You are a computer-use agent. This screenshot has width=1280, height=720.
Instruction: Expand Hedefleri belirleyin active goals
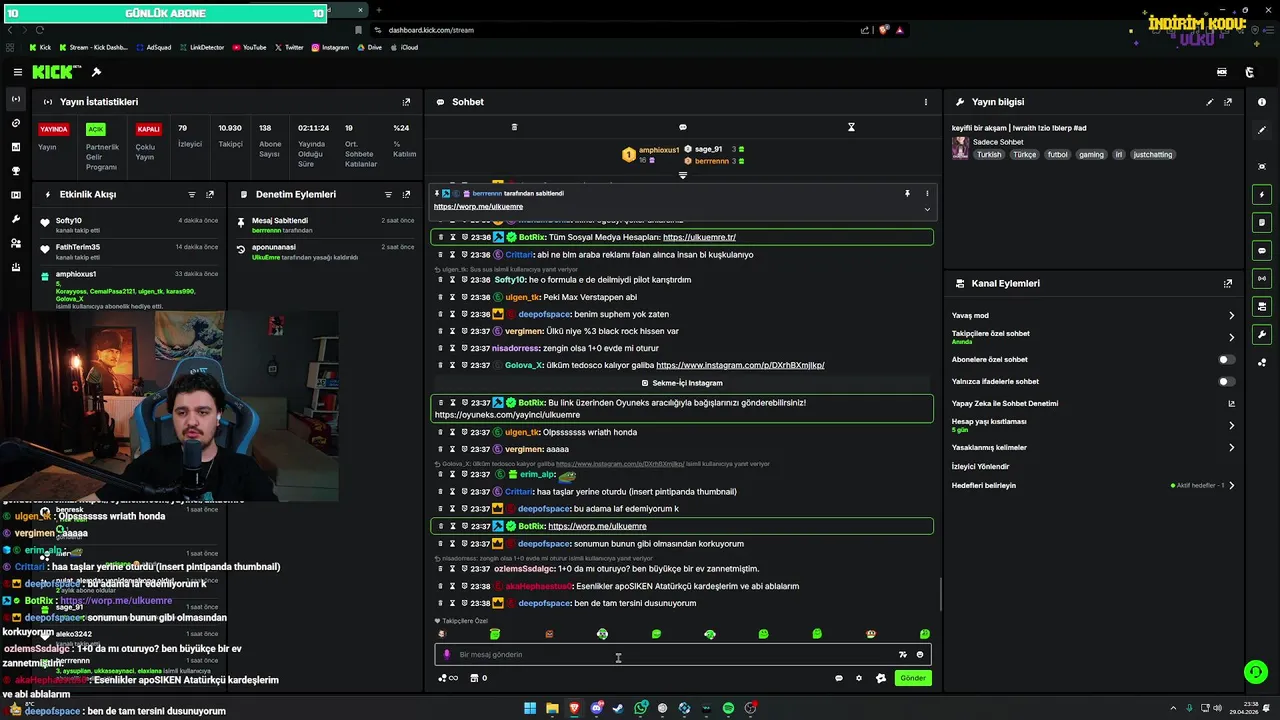pyautogui.click(x=1231, y=485)
